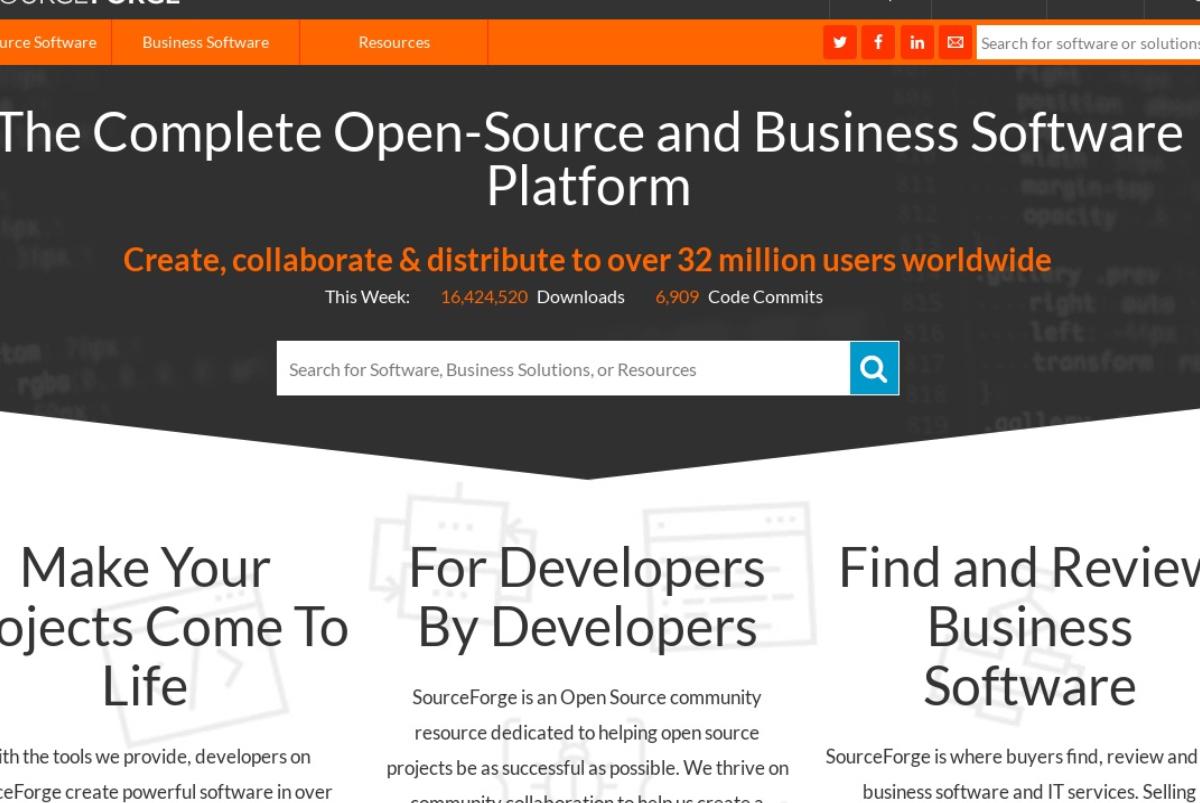The width and height of the screenshot is (1200, 803).
Task: Click the blue magnifier search button
Action: point(875,368)
